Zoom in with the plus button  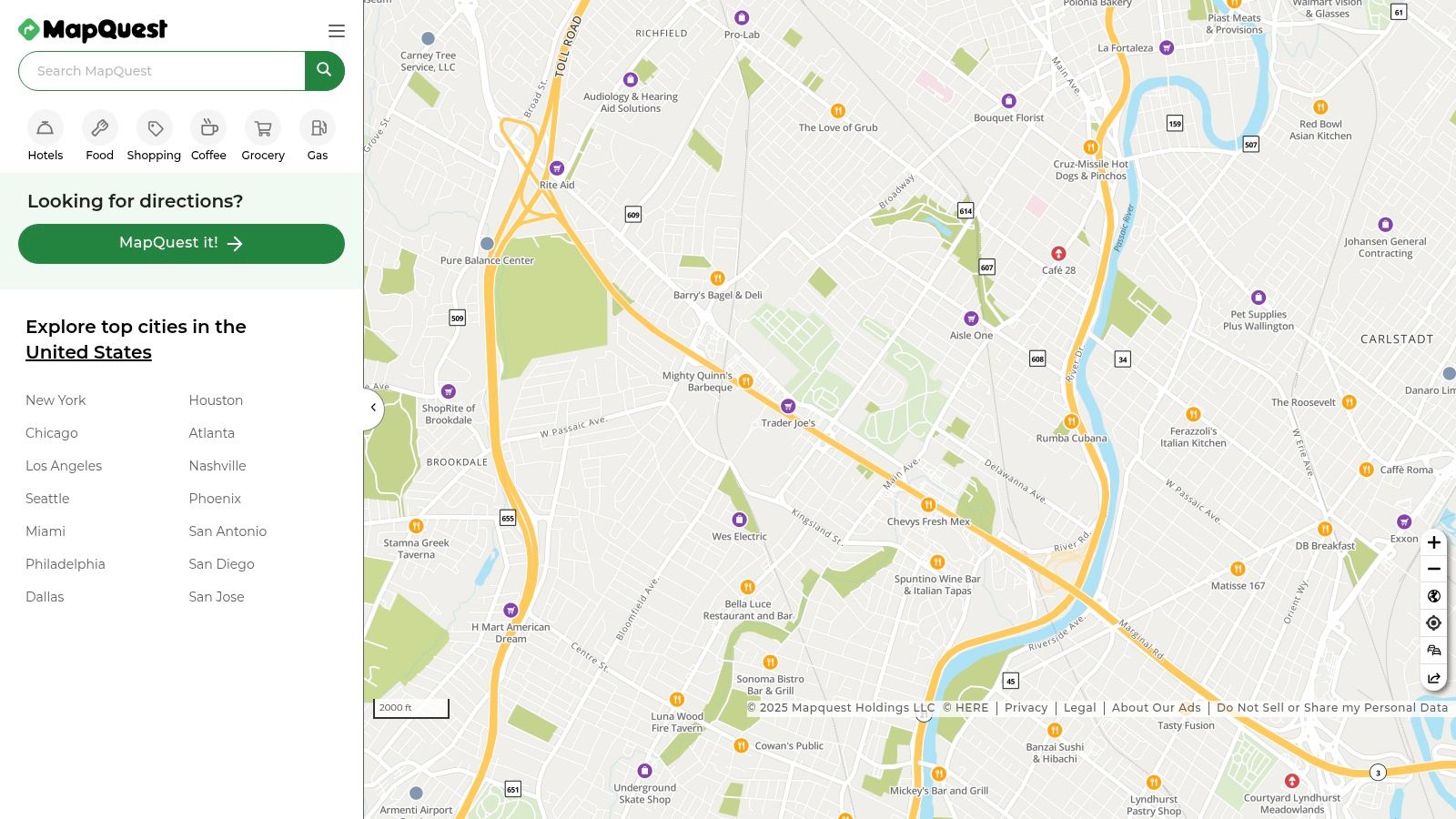coord(1433,542)
